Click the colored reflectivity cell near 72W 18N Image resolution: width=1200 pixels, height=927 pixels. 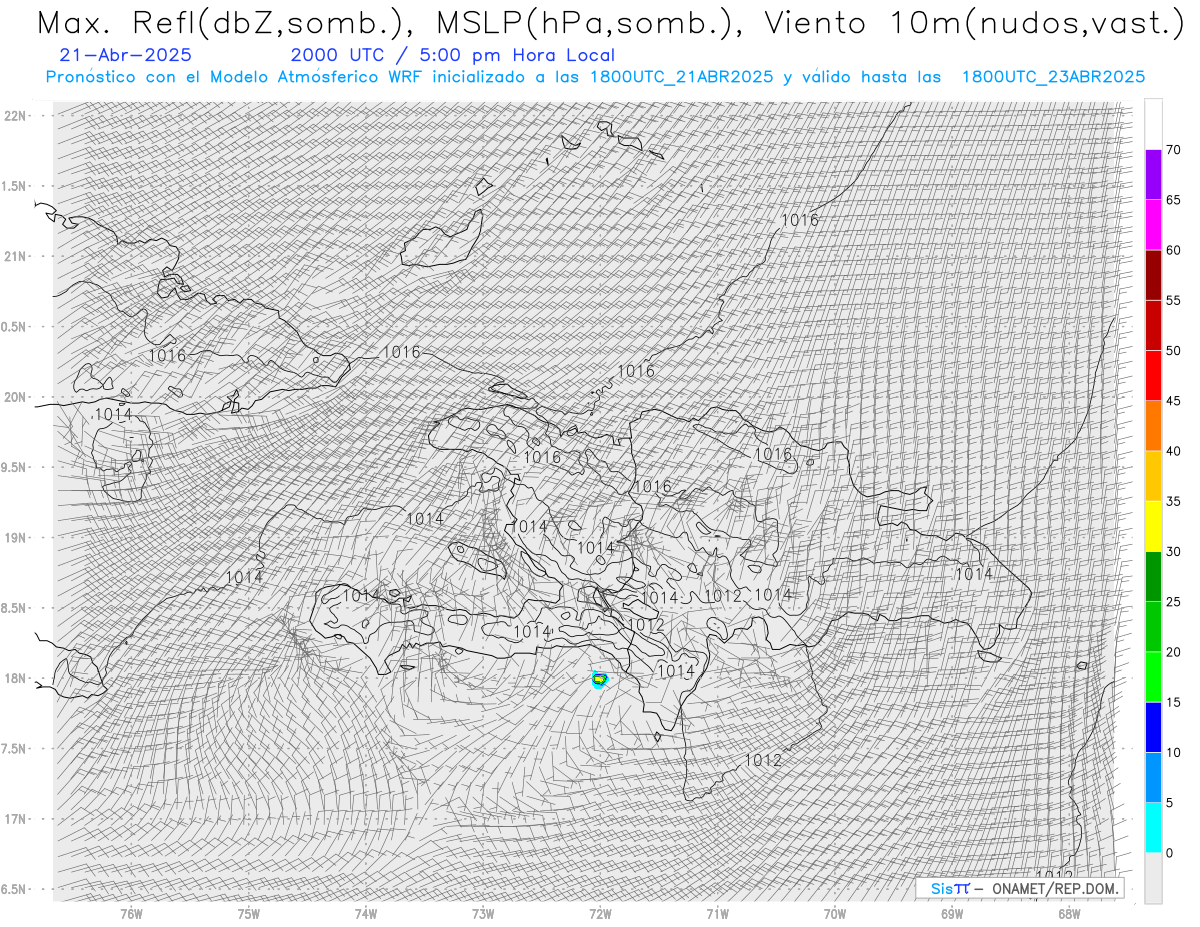pos(599,680)
